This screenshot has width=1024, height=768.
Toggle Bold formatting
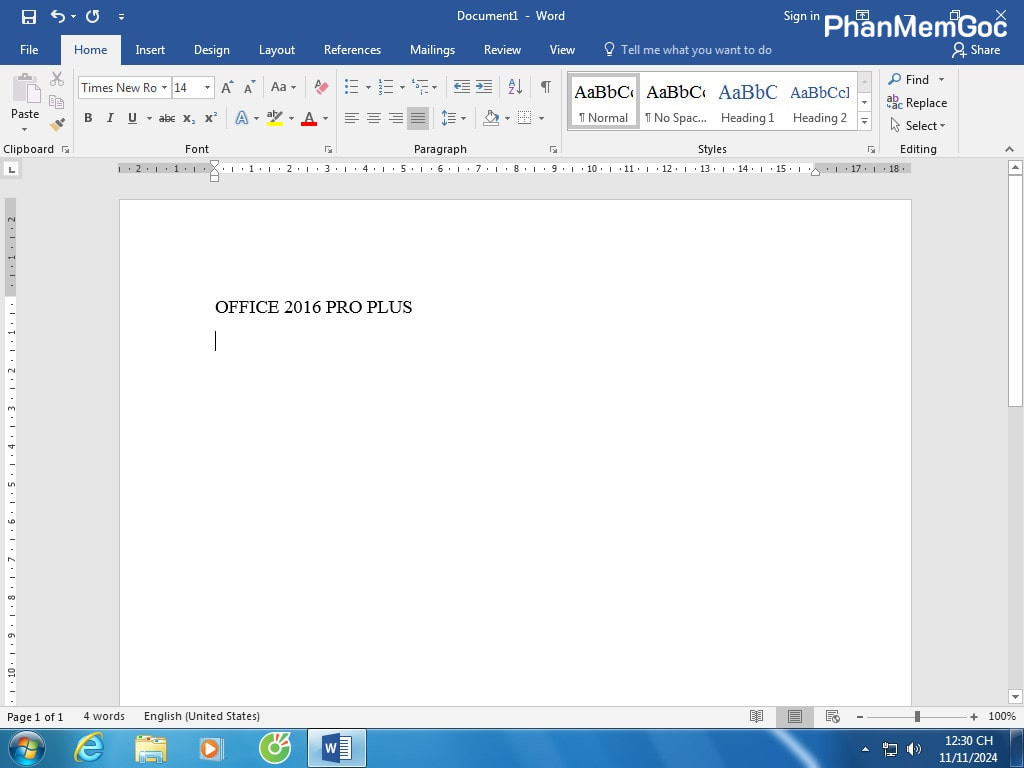tap(88, 118)
